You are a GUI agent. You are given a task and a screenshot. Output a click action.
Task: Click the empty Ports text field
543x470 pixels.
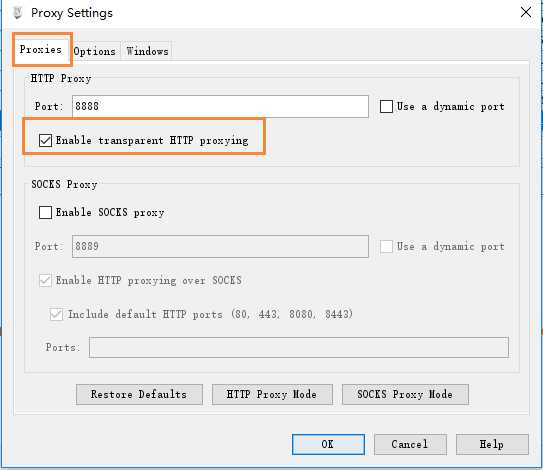[299, 347]
